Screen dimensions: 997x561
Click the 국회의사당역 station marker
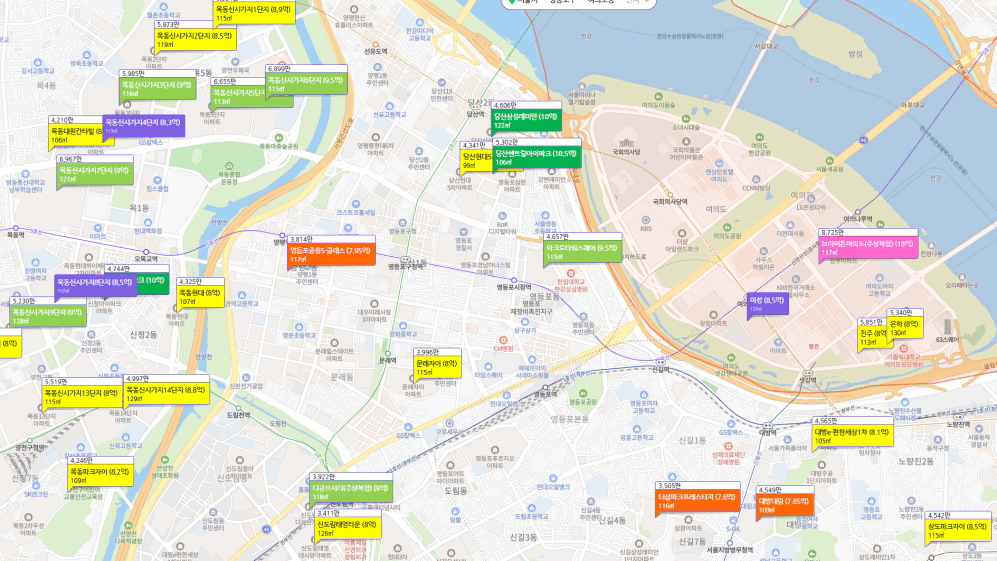669,195
